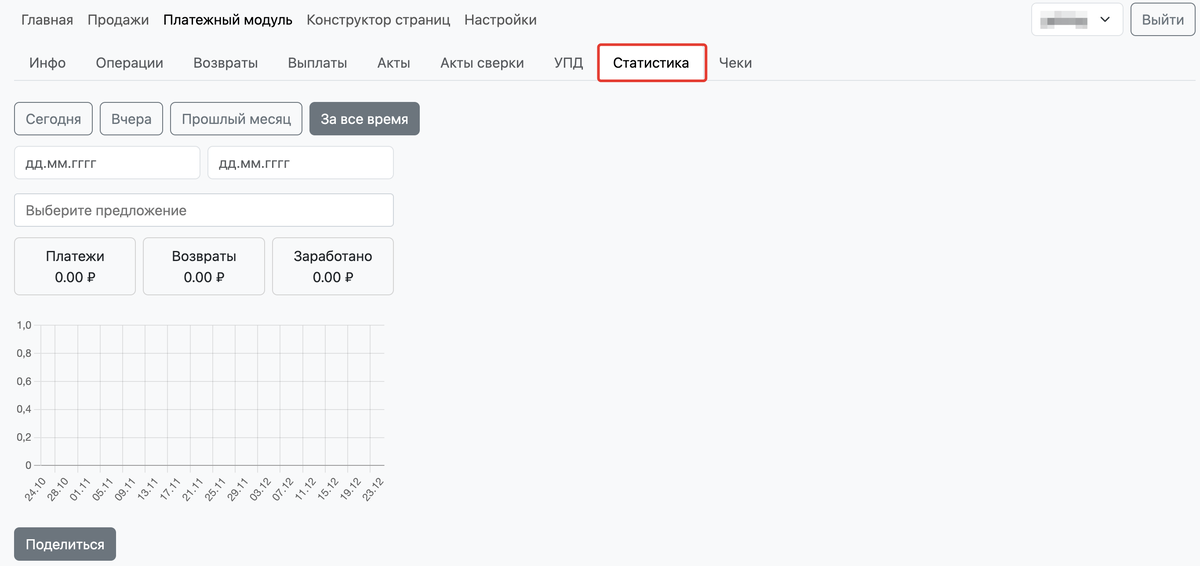Viewport: 1200px width, 566px height.
Task: Open the account selector dropdown
Action: tap(1076, 19)
